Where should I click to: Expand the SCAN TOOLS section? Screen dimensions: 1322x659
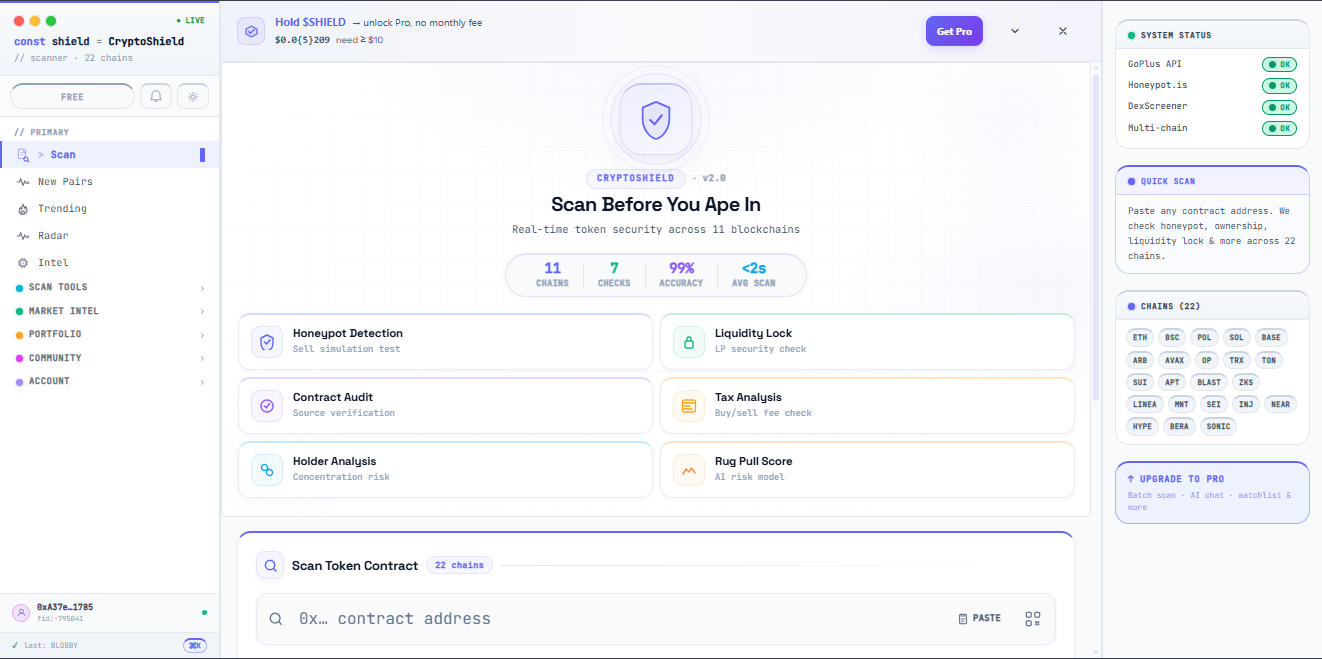point(110,287)
